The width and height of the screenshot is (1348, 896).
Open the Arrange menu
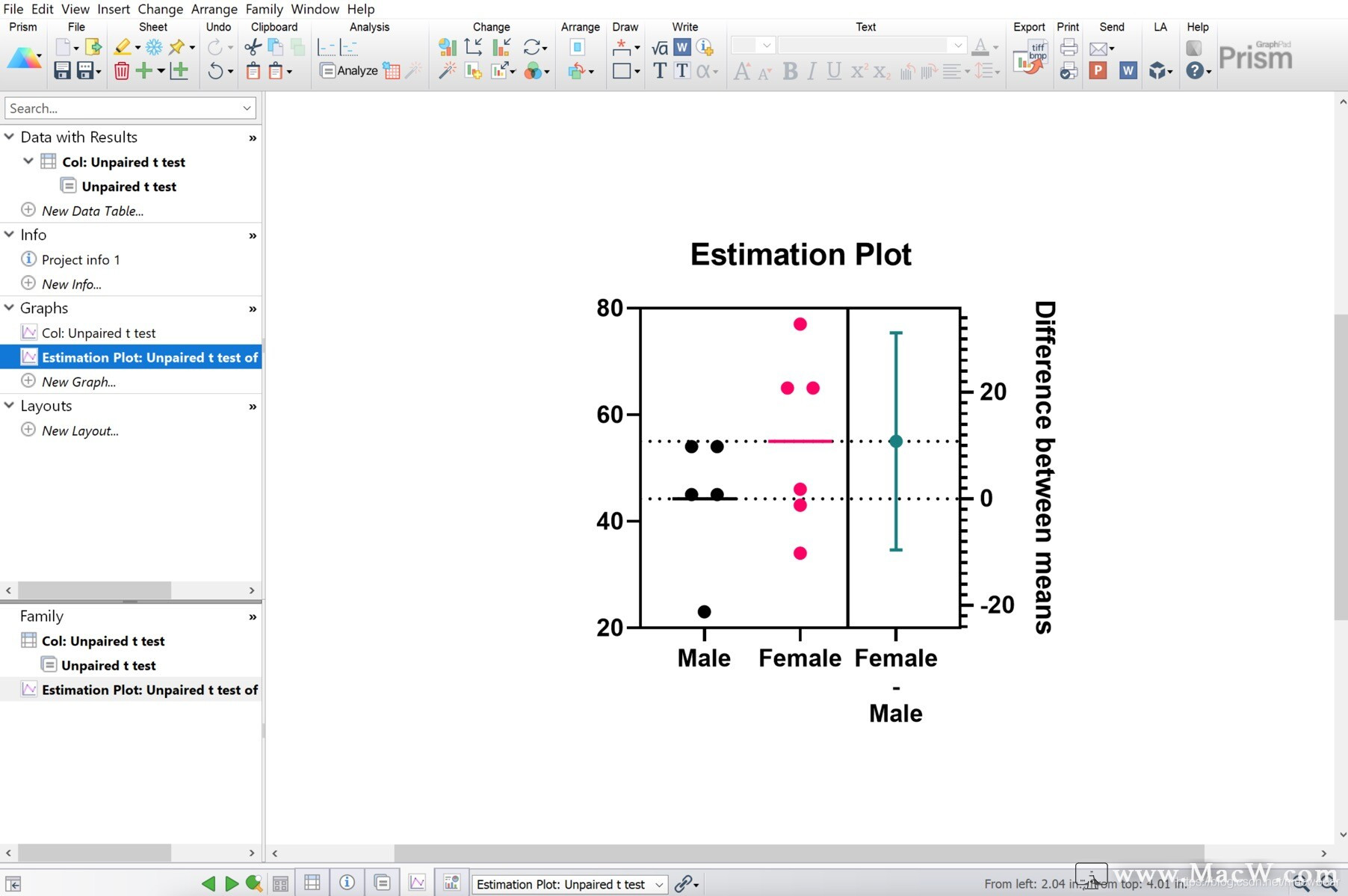(214, 9)
